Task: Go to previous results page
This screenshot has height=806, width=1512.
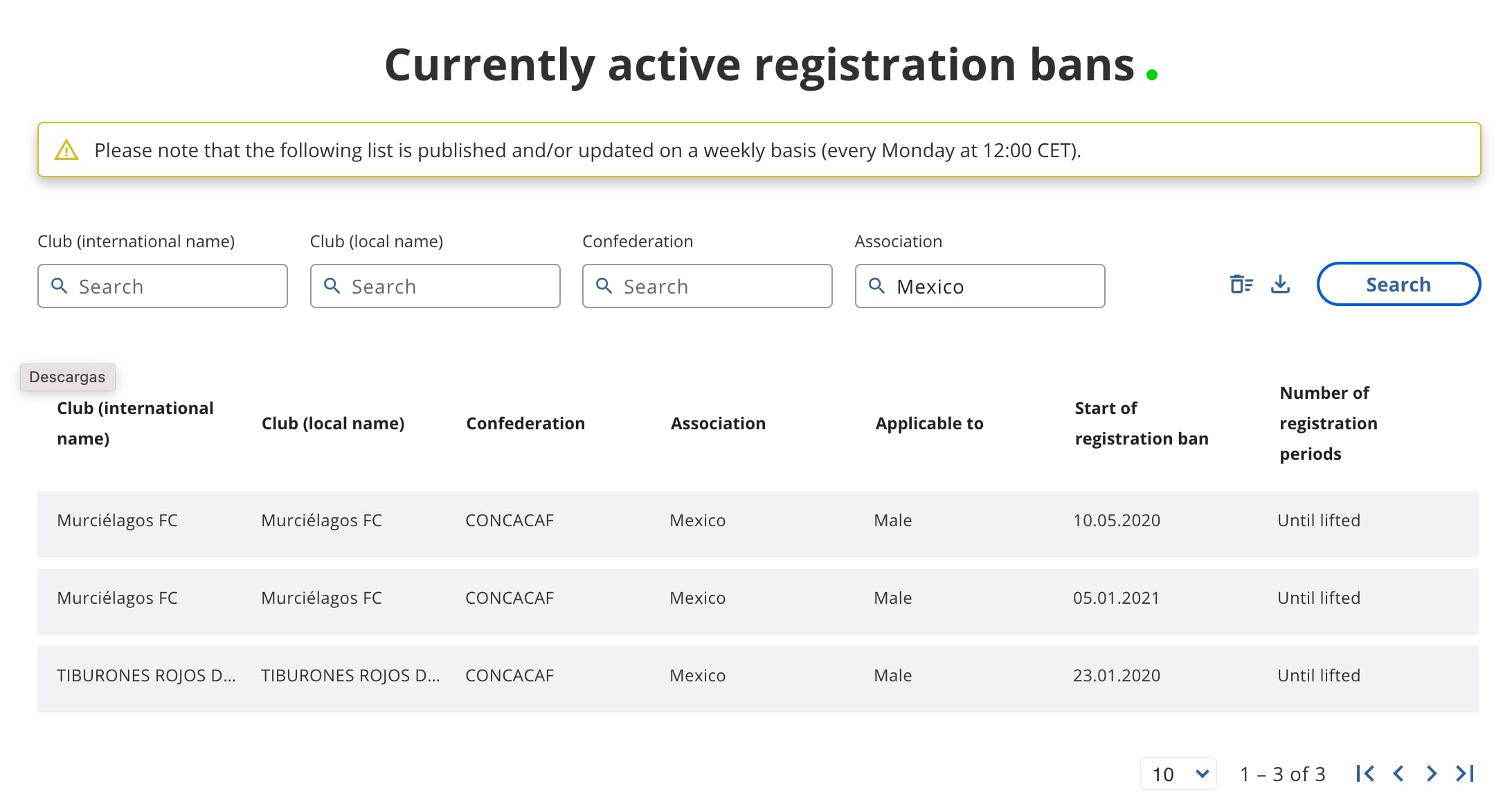Action: (x=1398, y=773)
